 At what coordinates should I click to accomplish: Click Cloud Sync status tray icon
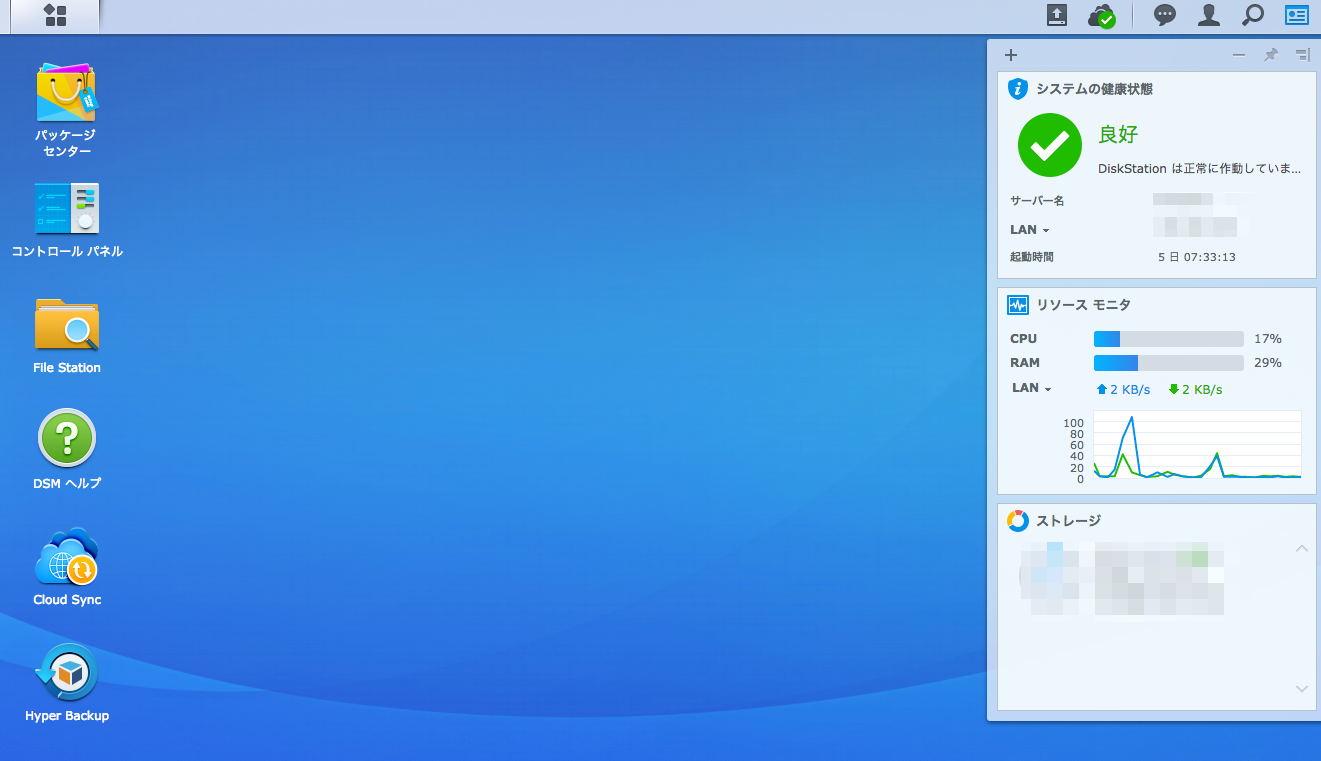pyautogui.click(x=1102, y=15)
